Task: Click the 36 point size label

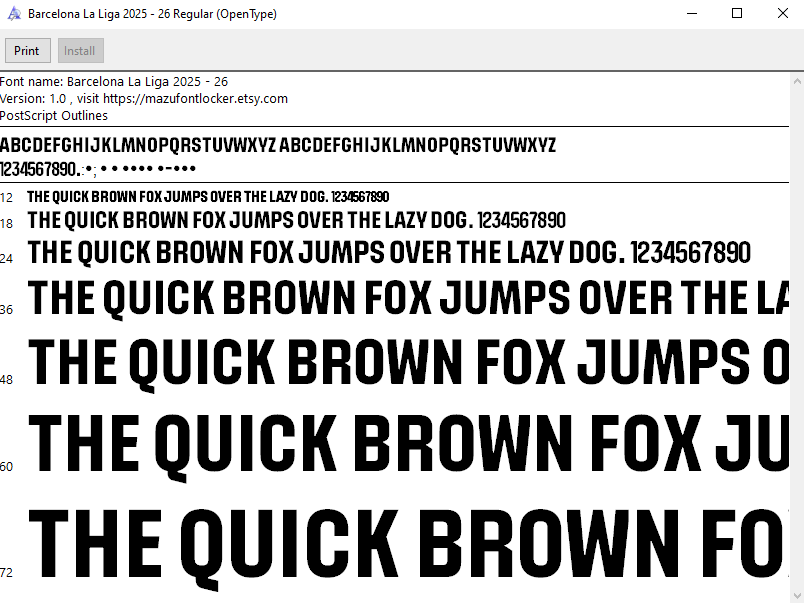Action: pyautogui.click(x=7, y=310)
